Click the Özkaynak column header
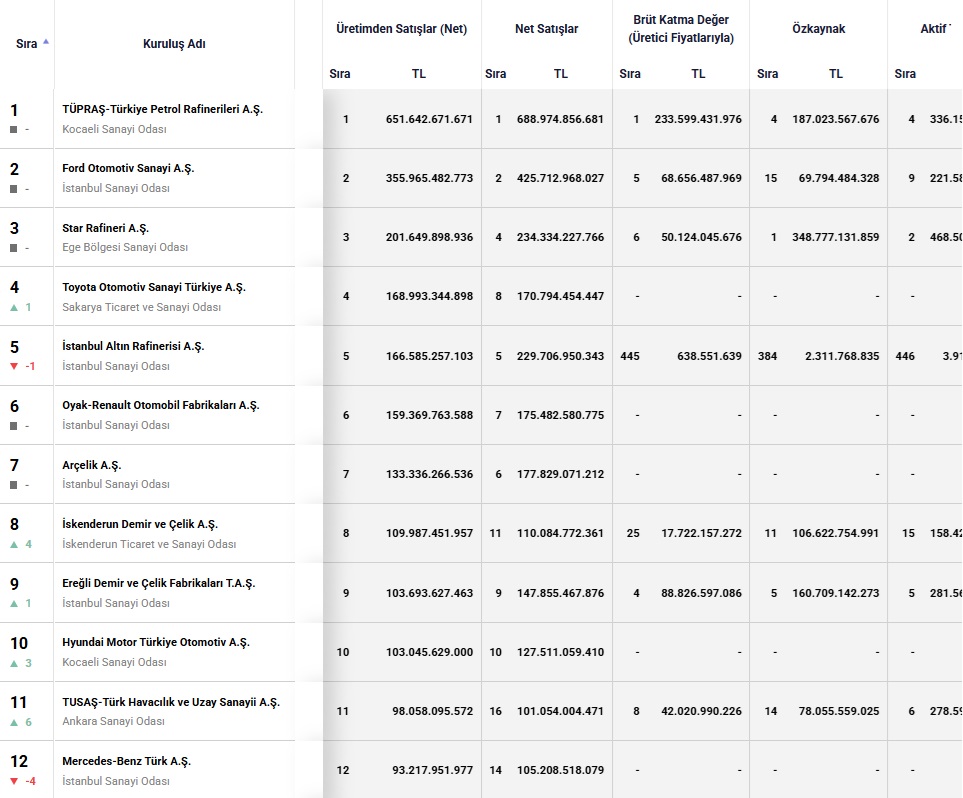This screenshot has width=963, height=798. (819, 29)
